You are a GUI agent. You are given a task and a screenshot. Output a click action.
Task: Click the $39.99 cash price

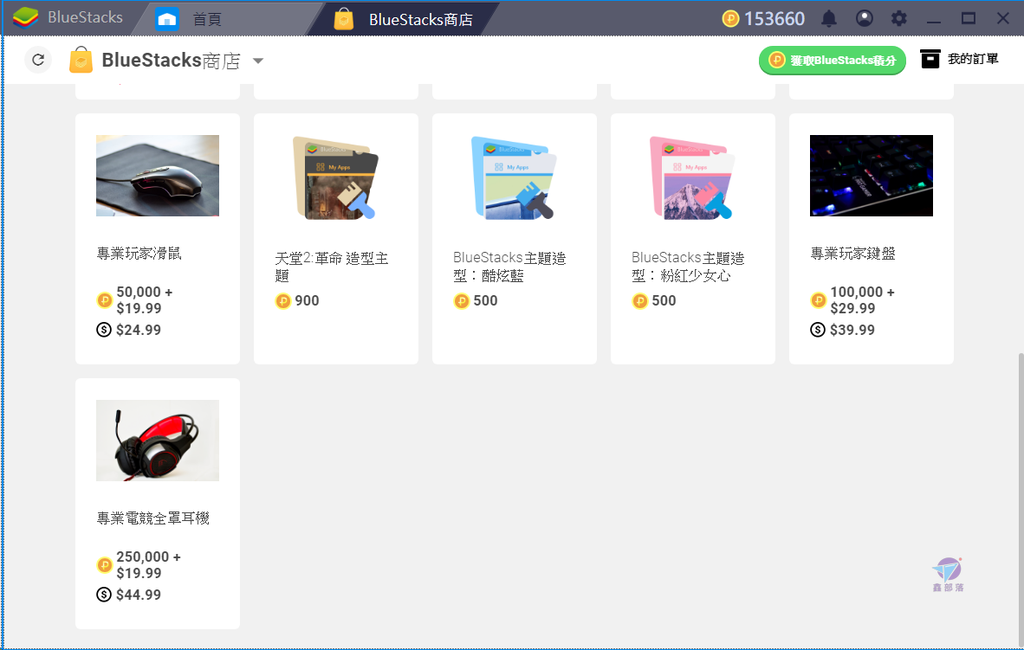tap(852, 330)
